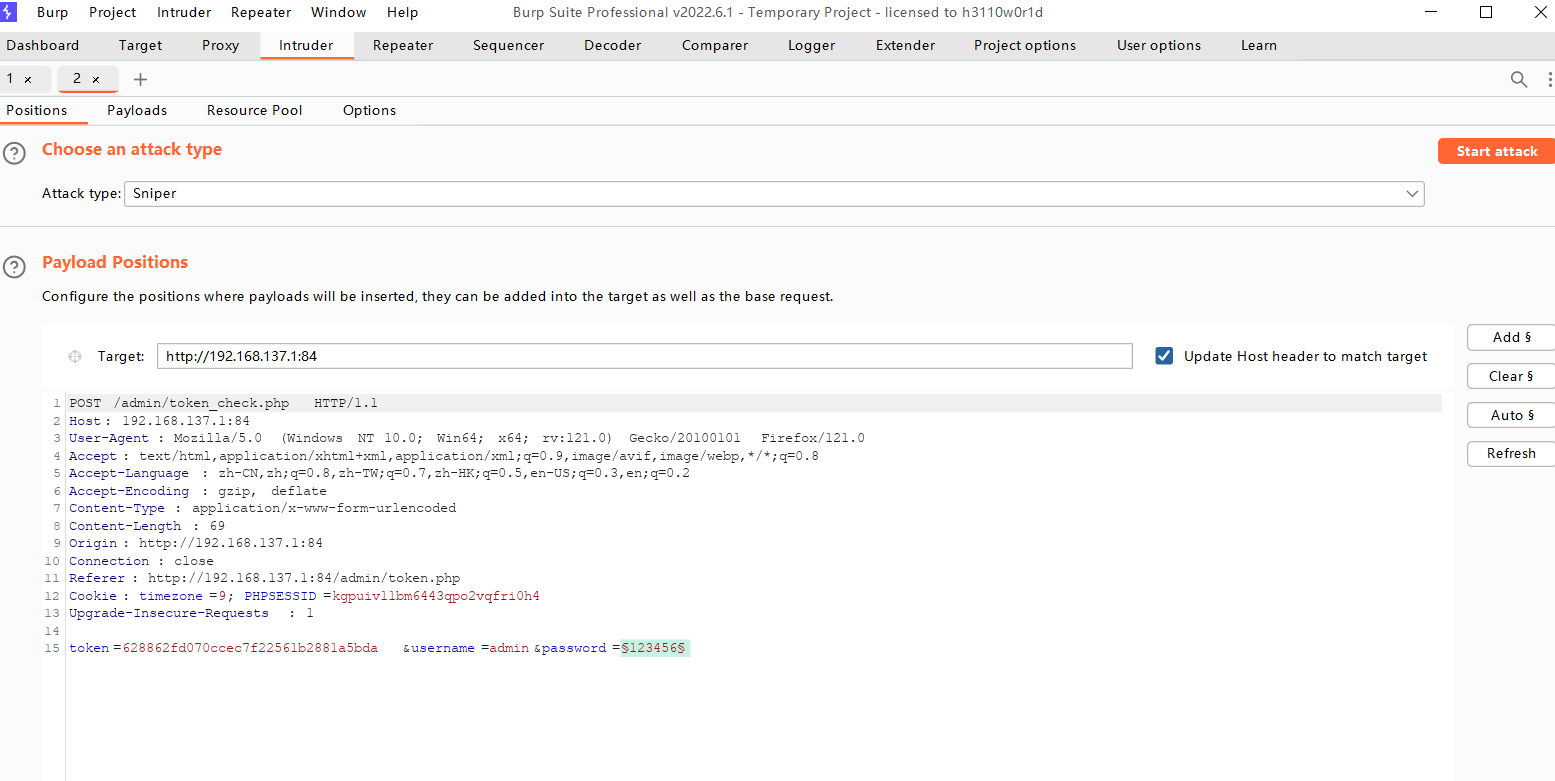
Task: Select Intruder attack tab 2
Action: [x=77, y=79]
